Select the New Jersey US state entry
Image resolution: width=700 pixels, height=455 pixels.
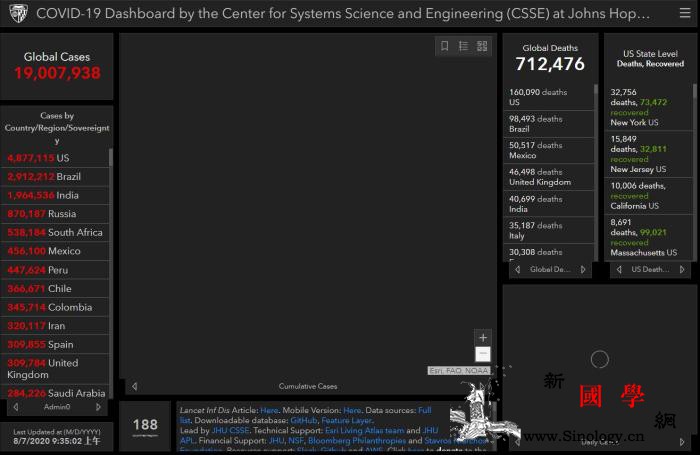pyautogui.click(x=649, y=154)
